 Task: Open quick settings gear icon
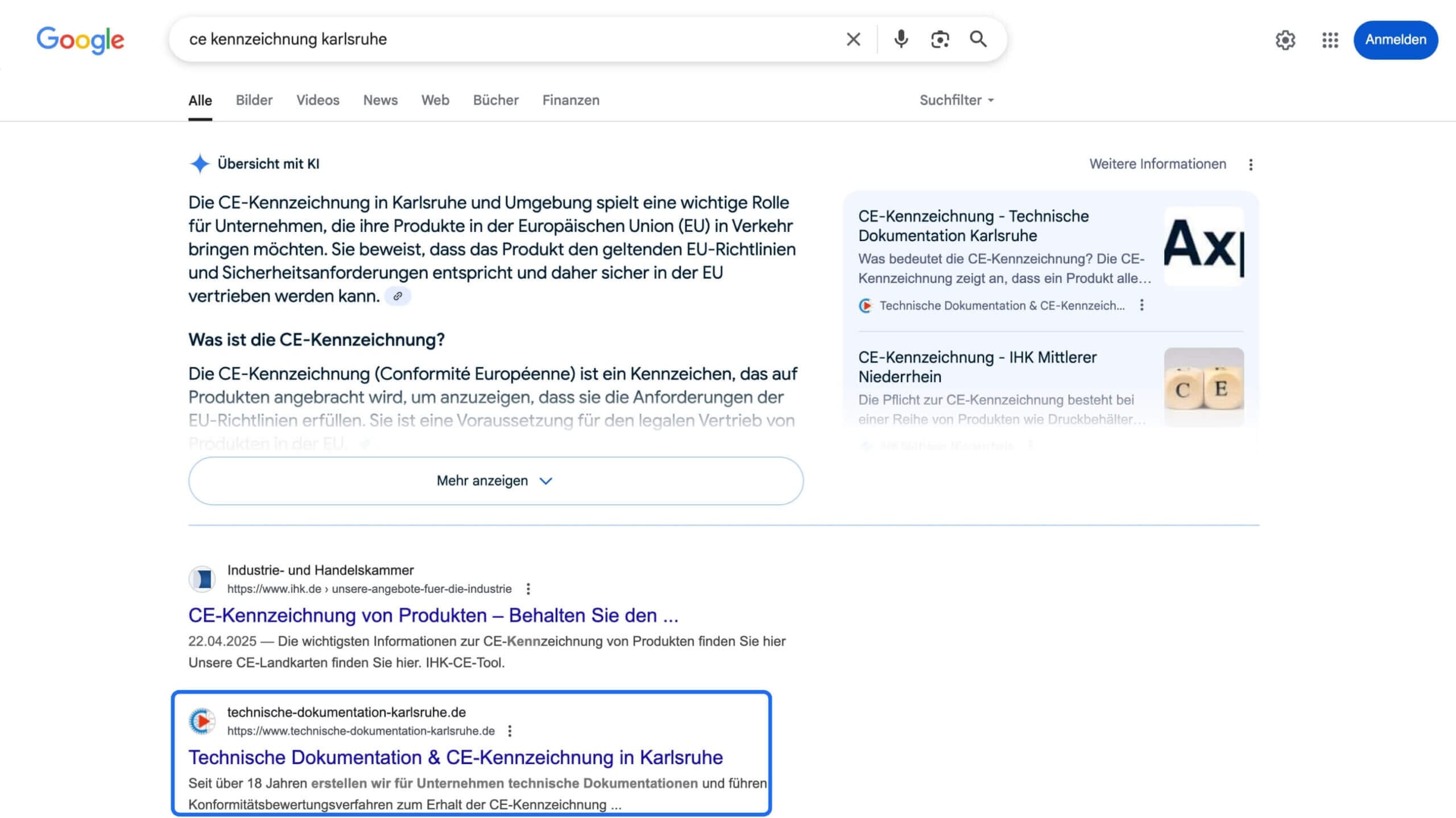point(1286,40)
